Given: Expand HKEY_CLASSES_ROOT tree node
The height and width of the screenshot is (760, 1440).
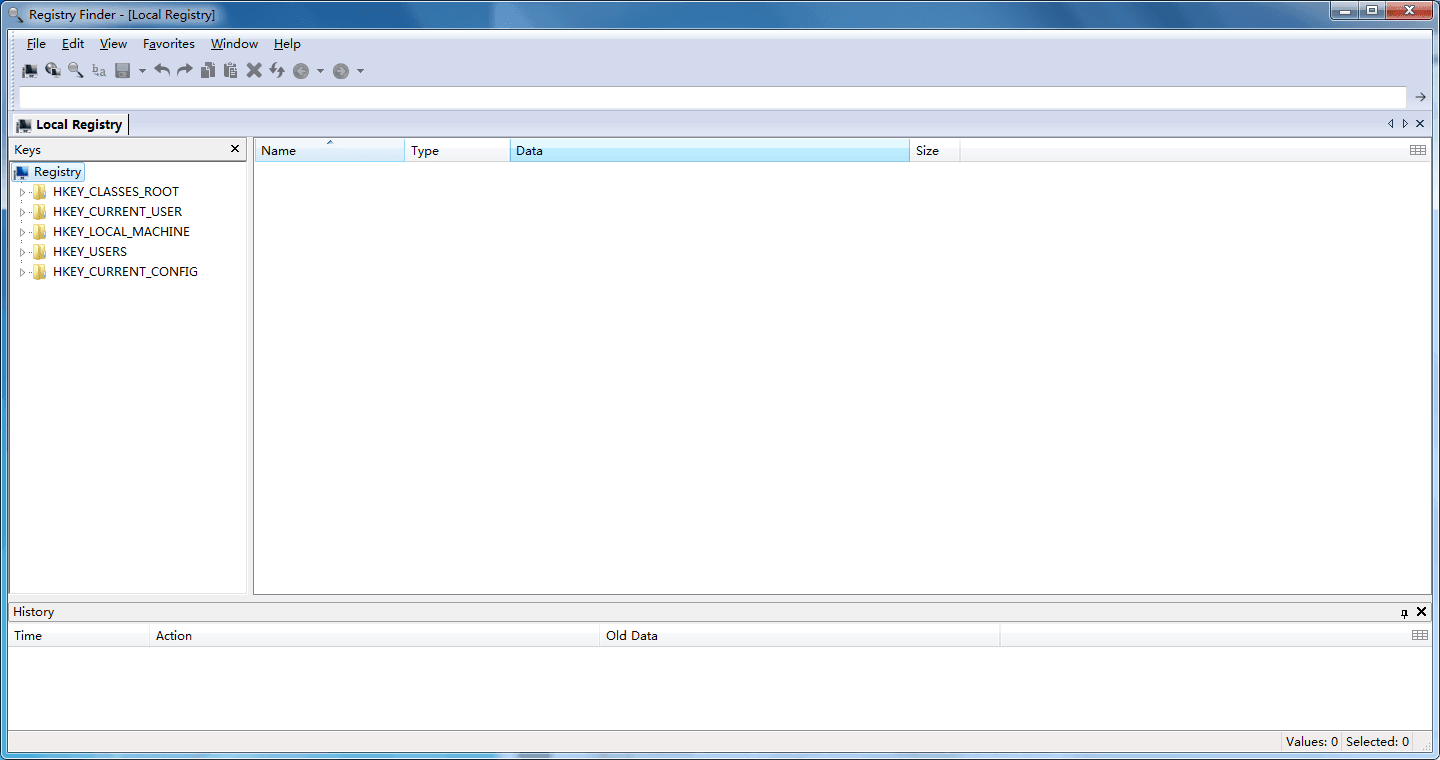Looking at the screenshot, I should 22,192.
